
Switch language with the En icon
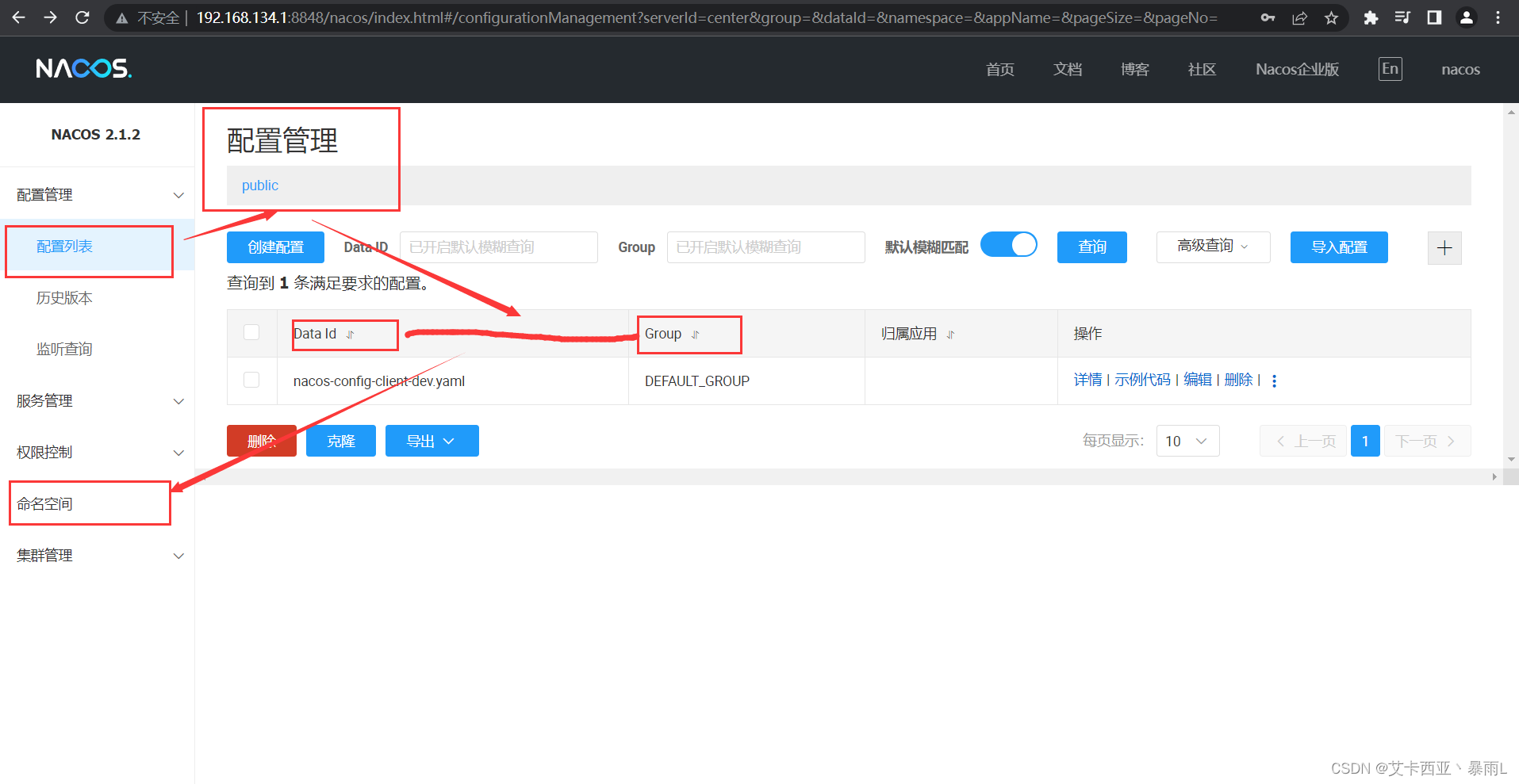[1390, 69]
